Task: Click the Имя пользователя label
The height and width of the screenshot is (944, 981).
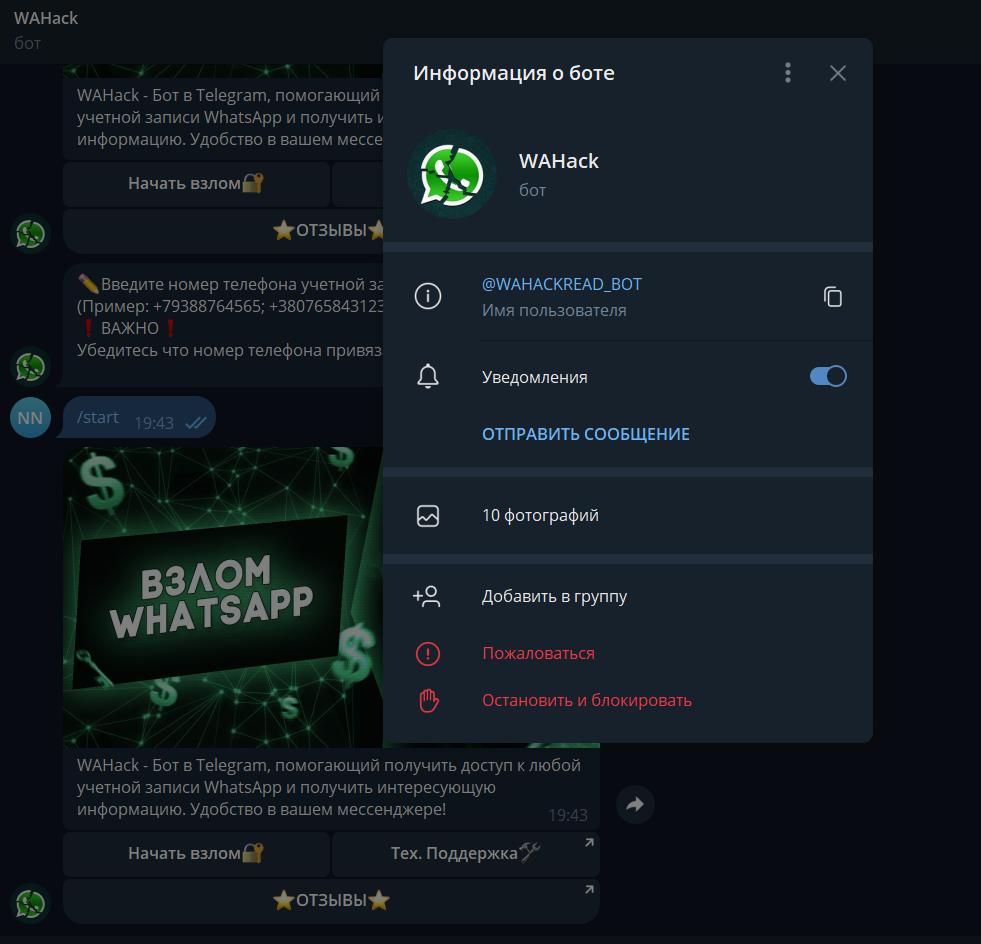Action: (554, 310)
